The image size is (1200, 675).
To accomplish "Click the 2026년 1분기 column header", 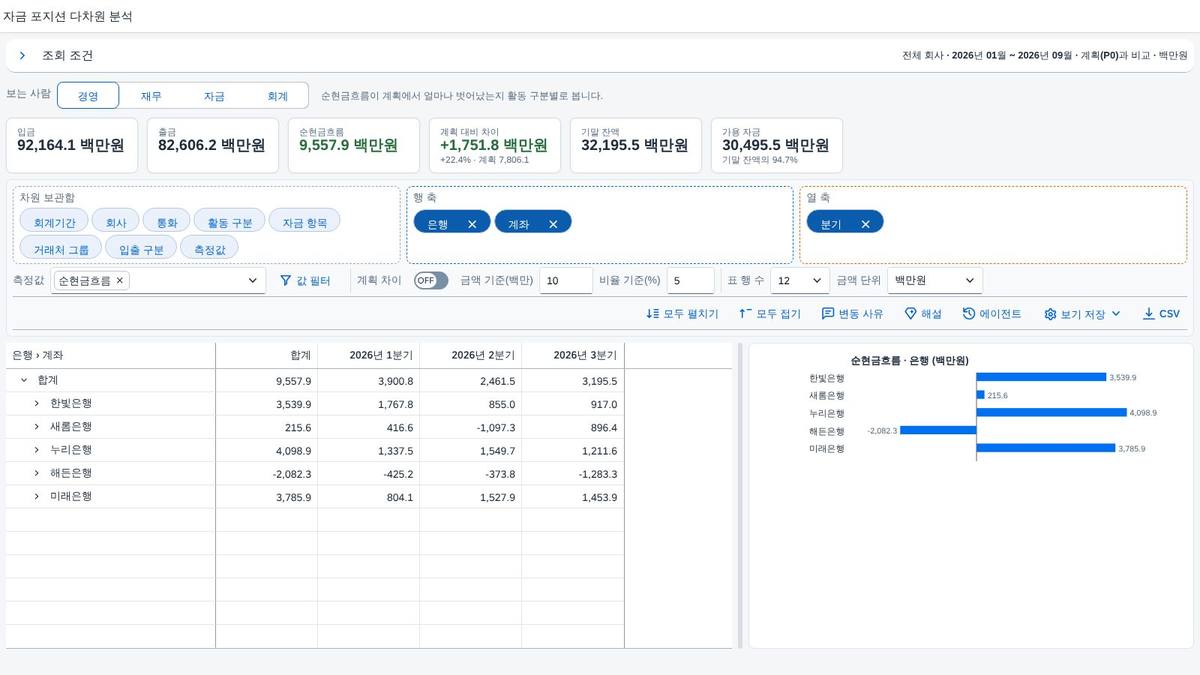I will click(x=369, y=355).
